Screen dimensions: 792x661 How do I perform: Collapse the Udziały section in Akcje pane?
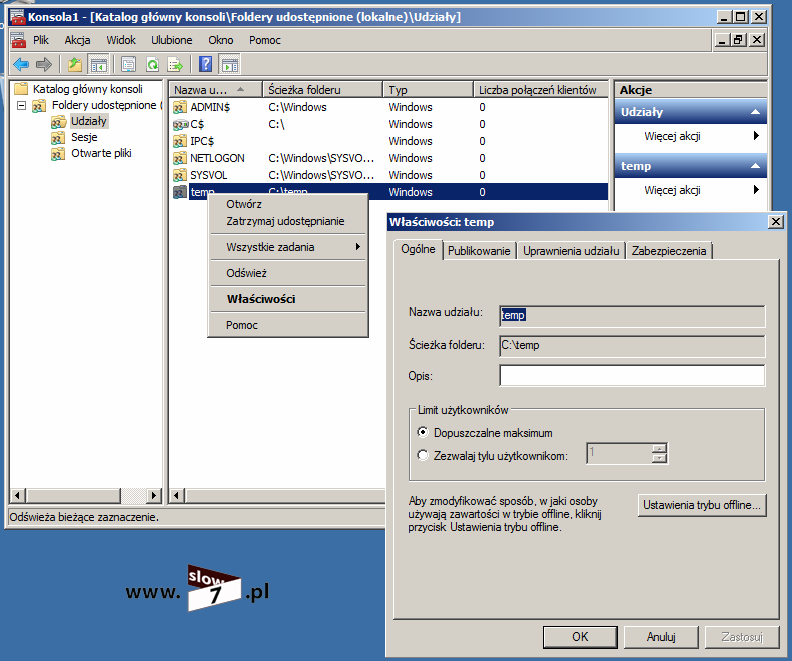pos(756,113)
